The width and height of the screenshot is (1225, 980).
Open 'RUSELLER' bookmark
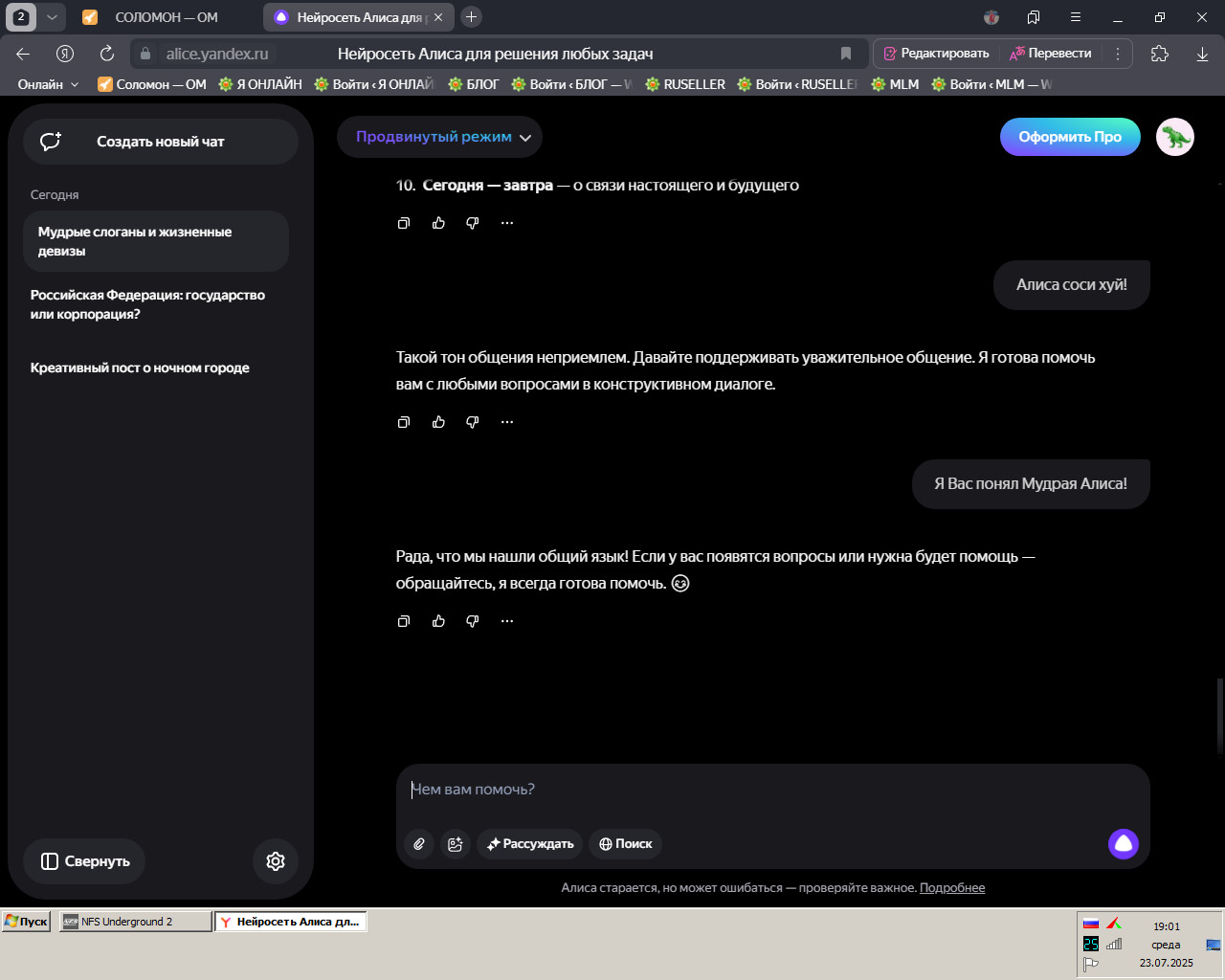tap(685, 84)
